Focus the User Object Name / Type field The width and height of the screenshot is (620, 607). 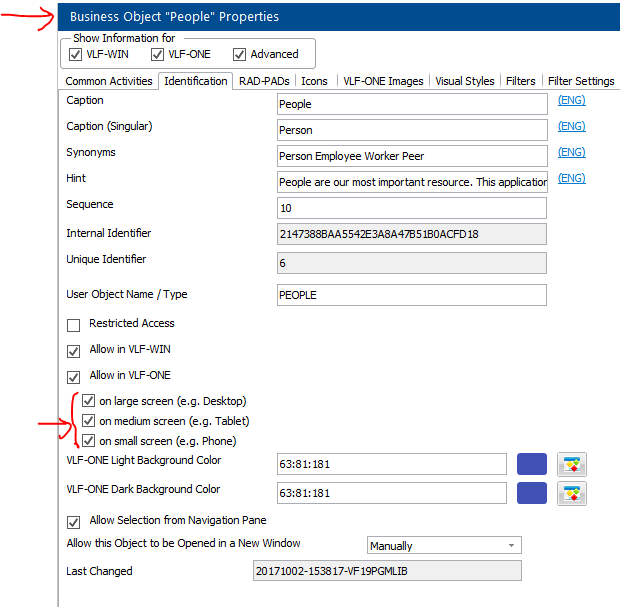(412, 295)
